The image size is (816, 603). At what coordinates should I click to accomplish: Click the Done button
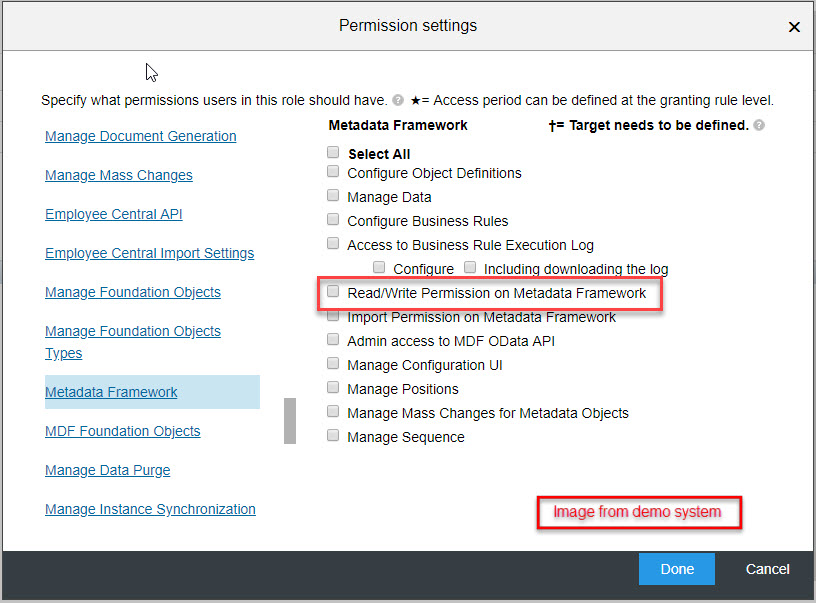pyautogui.click(x=677, y=569)
